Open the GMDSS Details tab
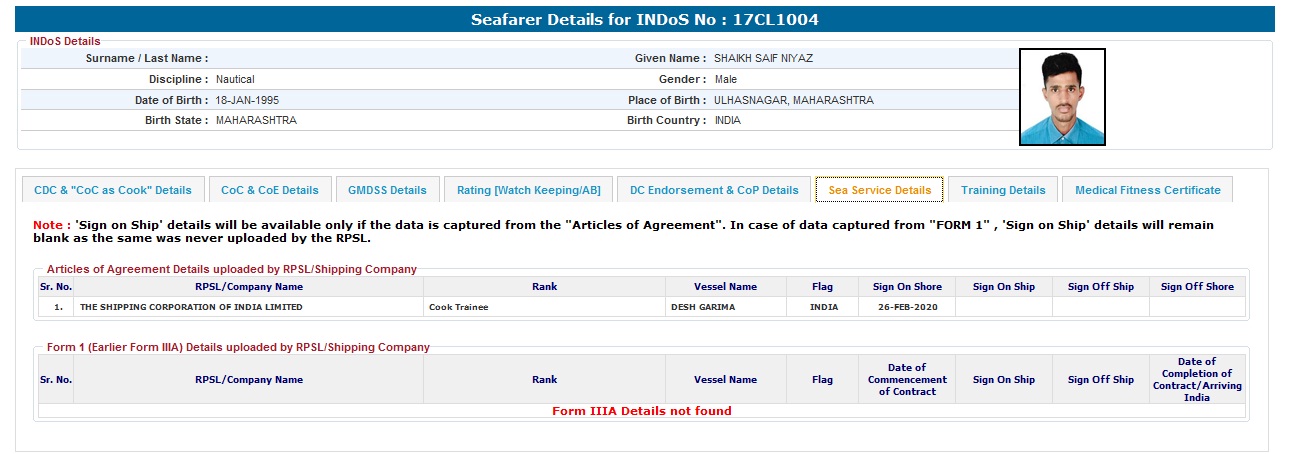The image size is (1300, 454). click(x=387, y=190)
